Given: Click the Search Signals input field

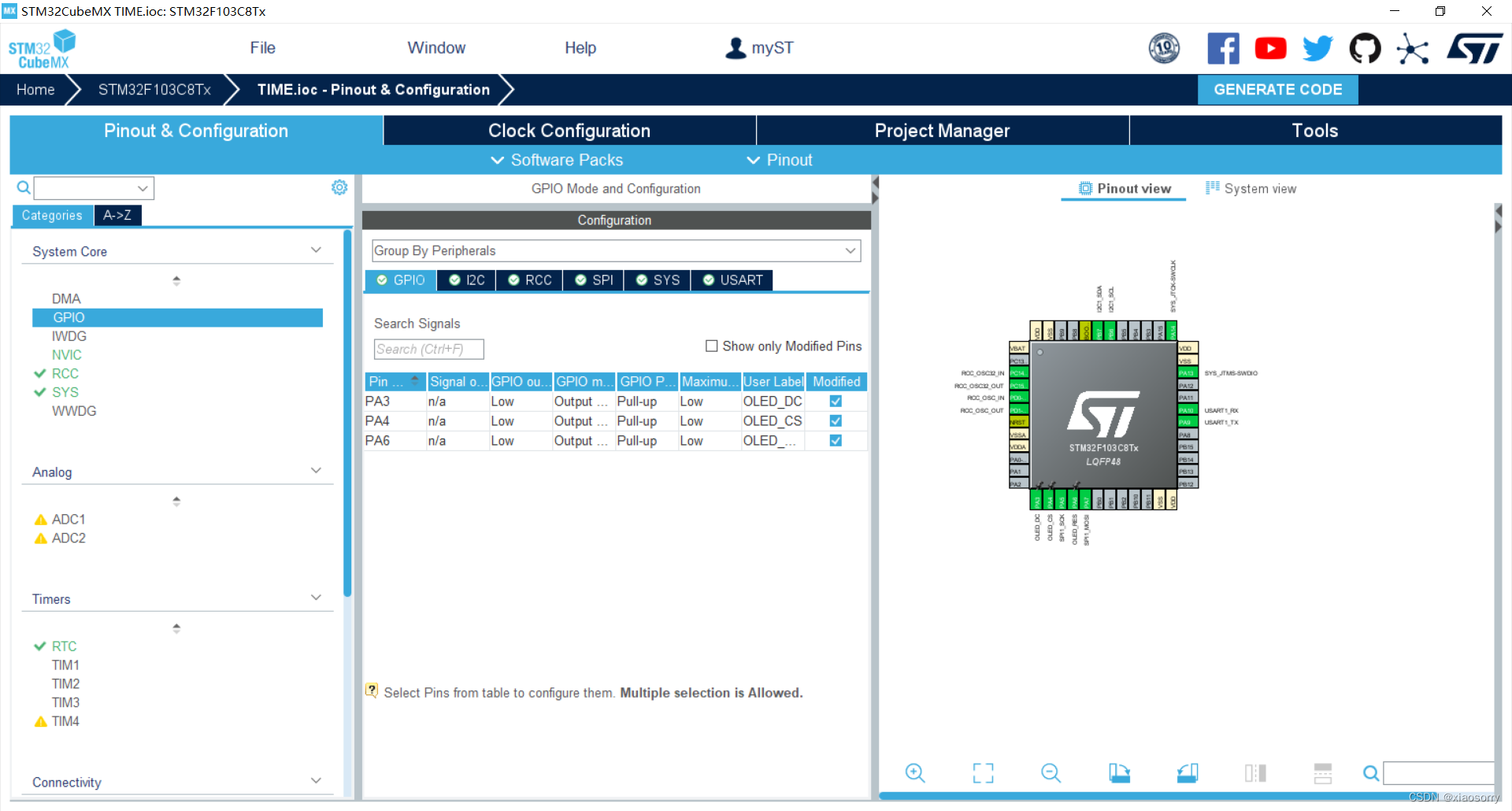Looking at the screenshot, I should pyautogui.click(x=428, y=349).
